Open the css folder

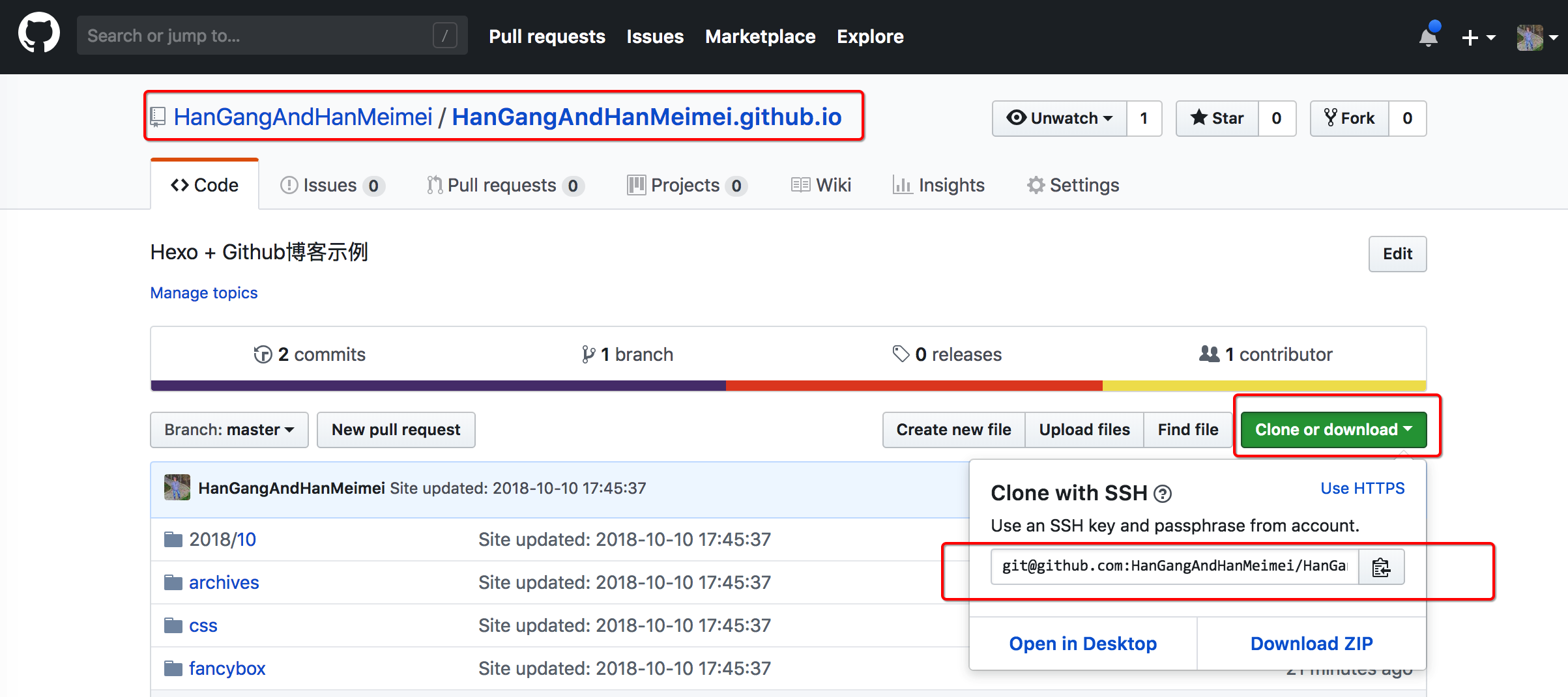tap(203, 625)
